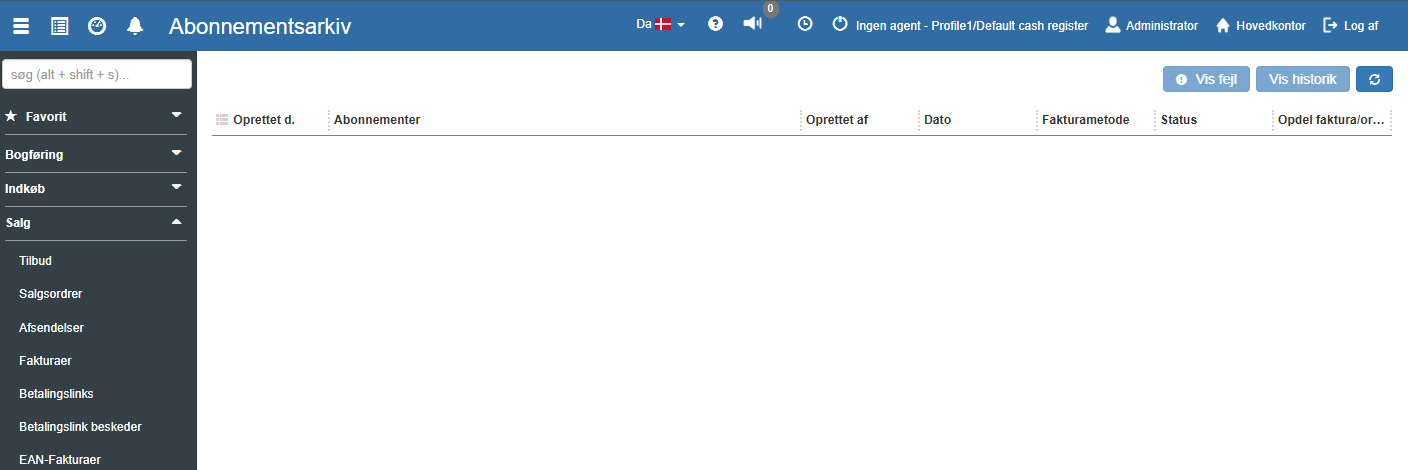Open the hamburger main menu

point(21,26)
